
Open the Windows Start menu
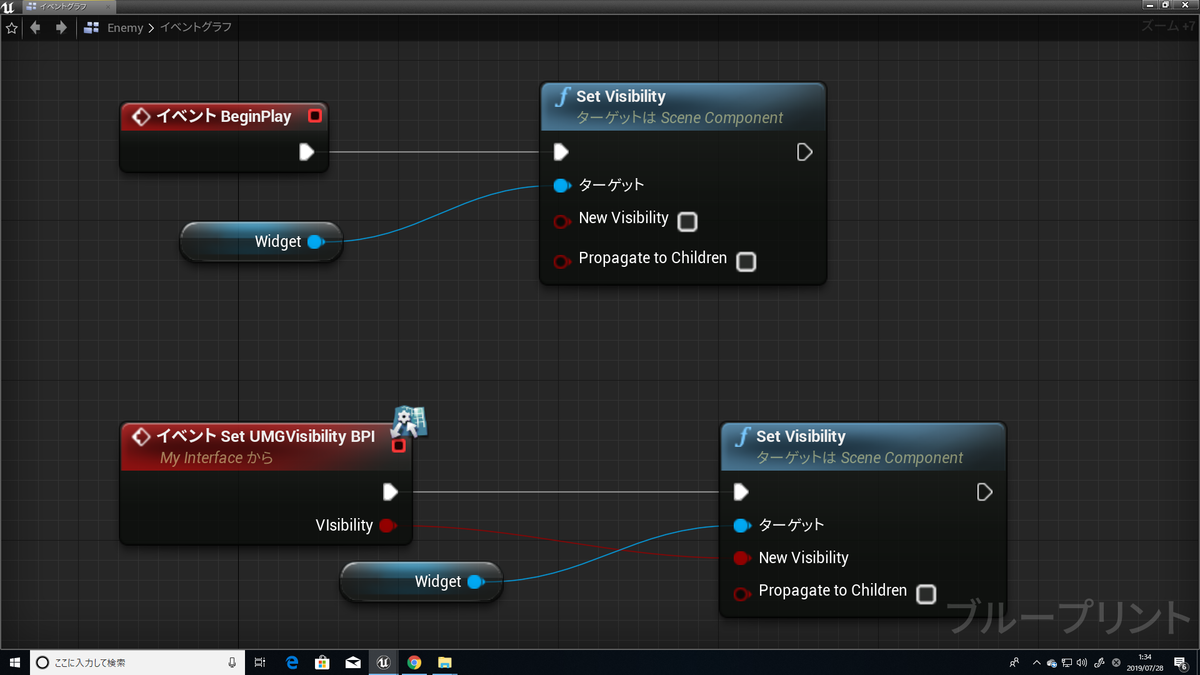14,662
